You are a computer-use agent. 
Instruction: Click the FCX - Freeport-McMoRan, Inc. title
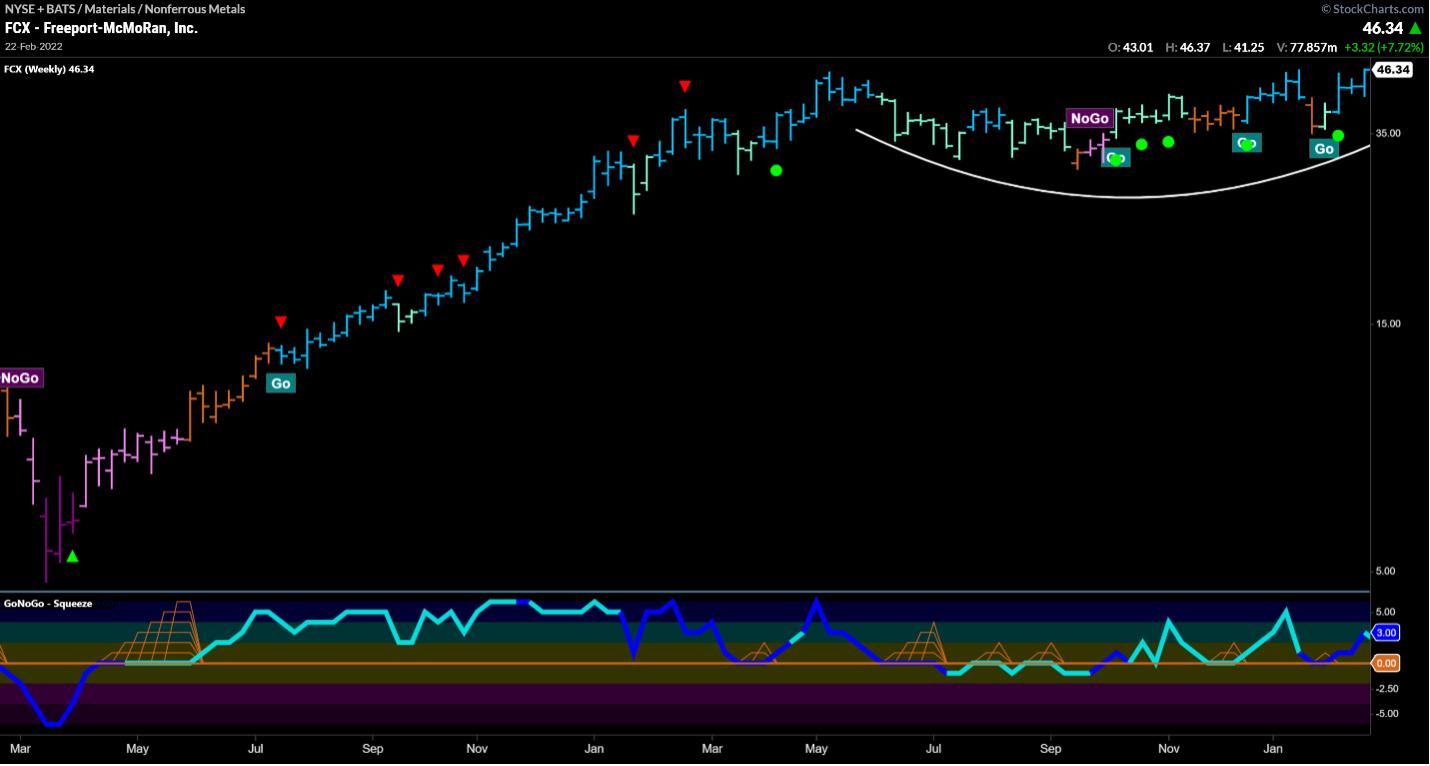pos(101,28)
